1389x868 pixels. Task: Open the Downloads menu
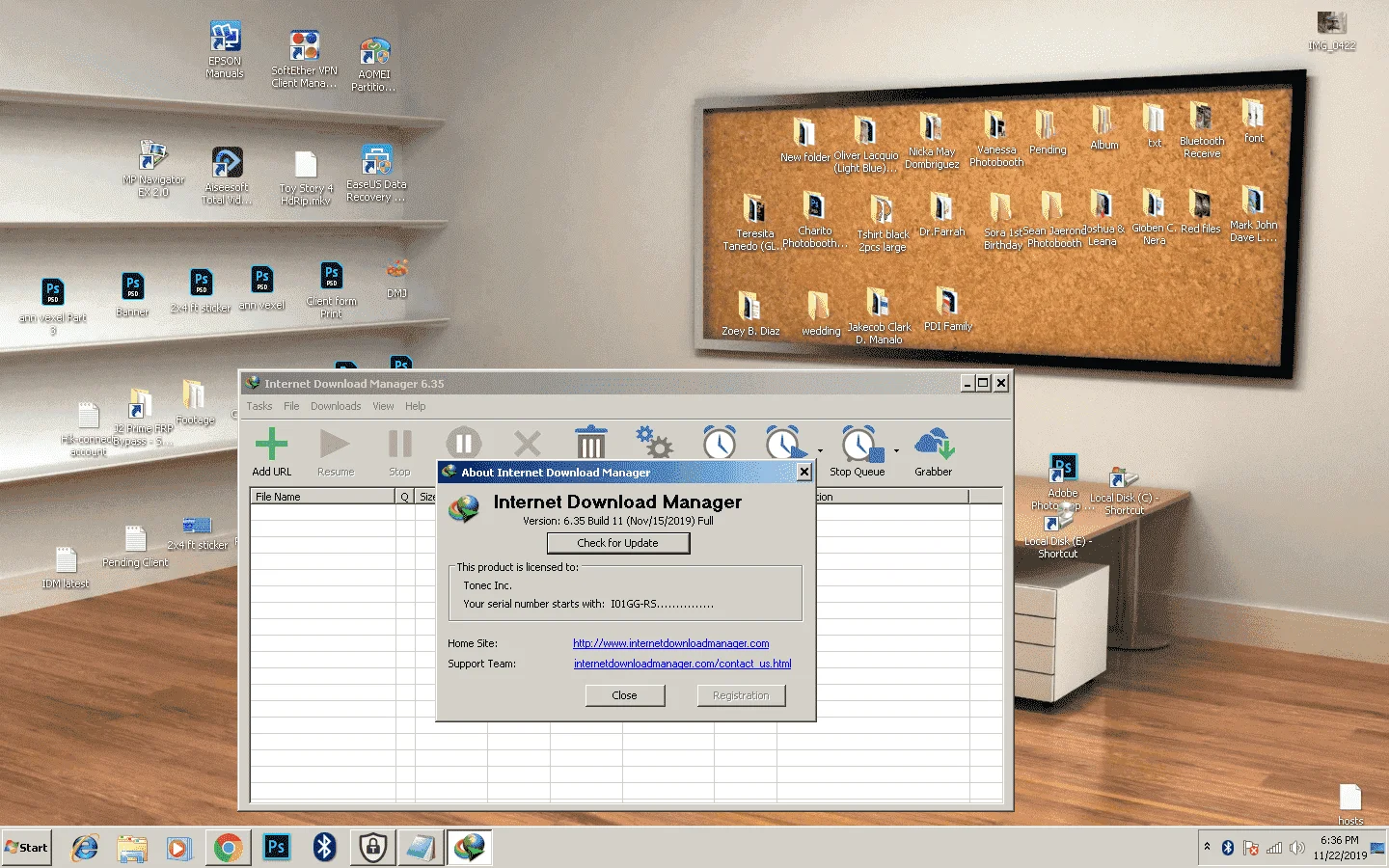tap(336, 406)
